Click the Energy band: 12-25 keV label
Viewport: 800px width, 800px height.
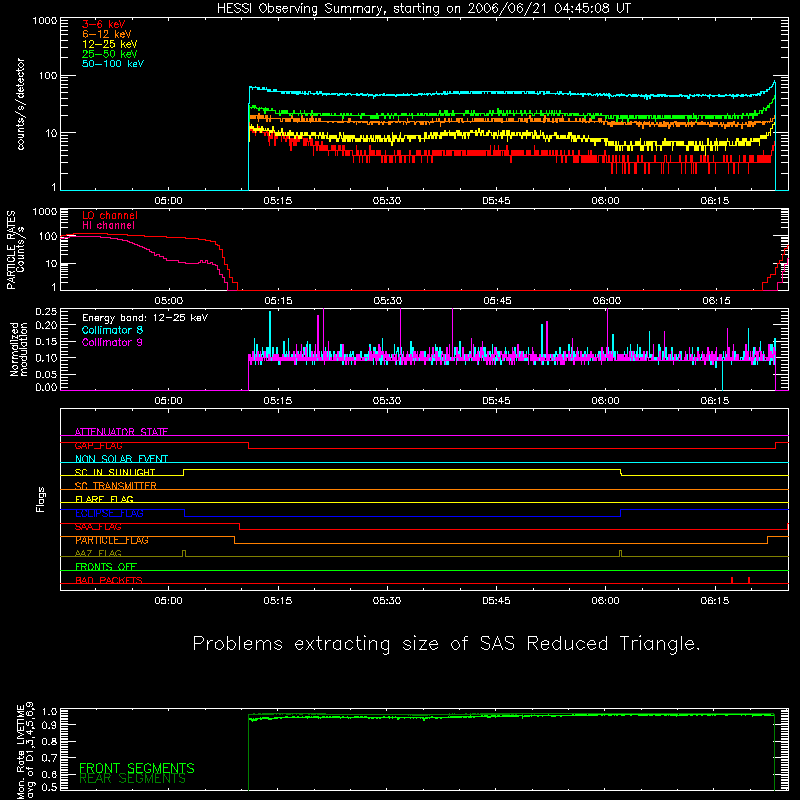click(145, 318)
